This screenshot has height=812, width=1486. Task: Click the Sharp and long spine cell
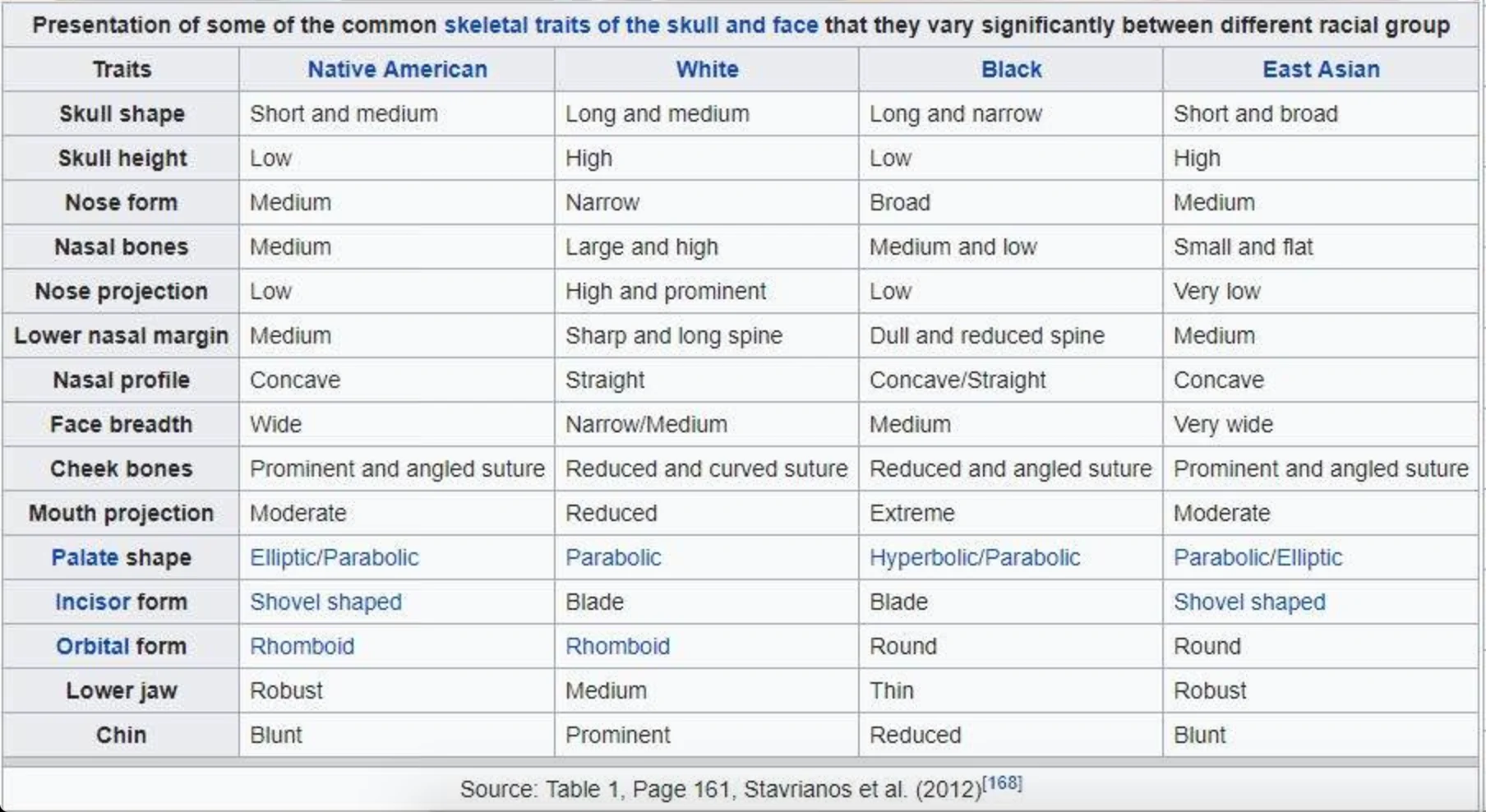707,335
